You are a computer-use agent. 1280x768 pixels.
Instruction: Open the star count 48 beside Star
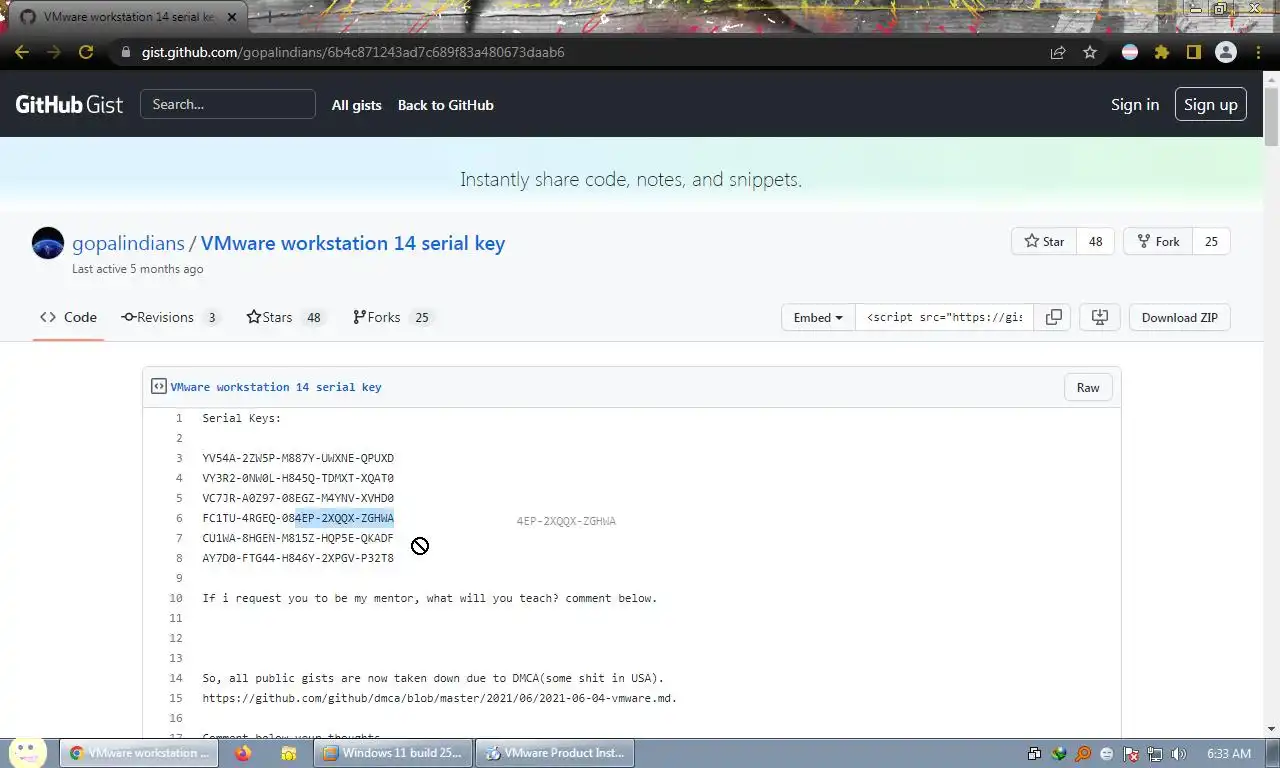(1095, 241)
